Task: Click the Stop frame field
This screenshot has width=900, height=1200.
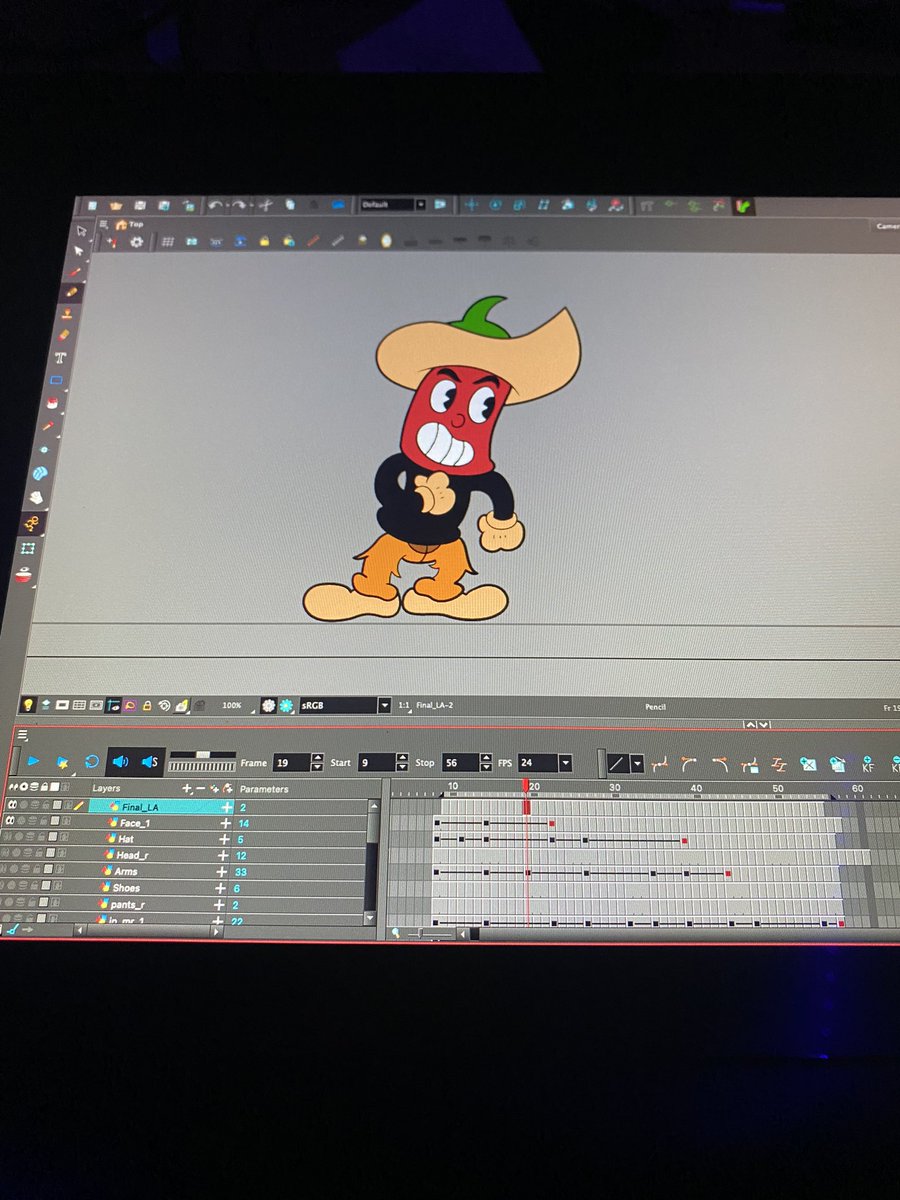Action: click(x=460, y=763)
